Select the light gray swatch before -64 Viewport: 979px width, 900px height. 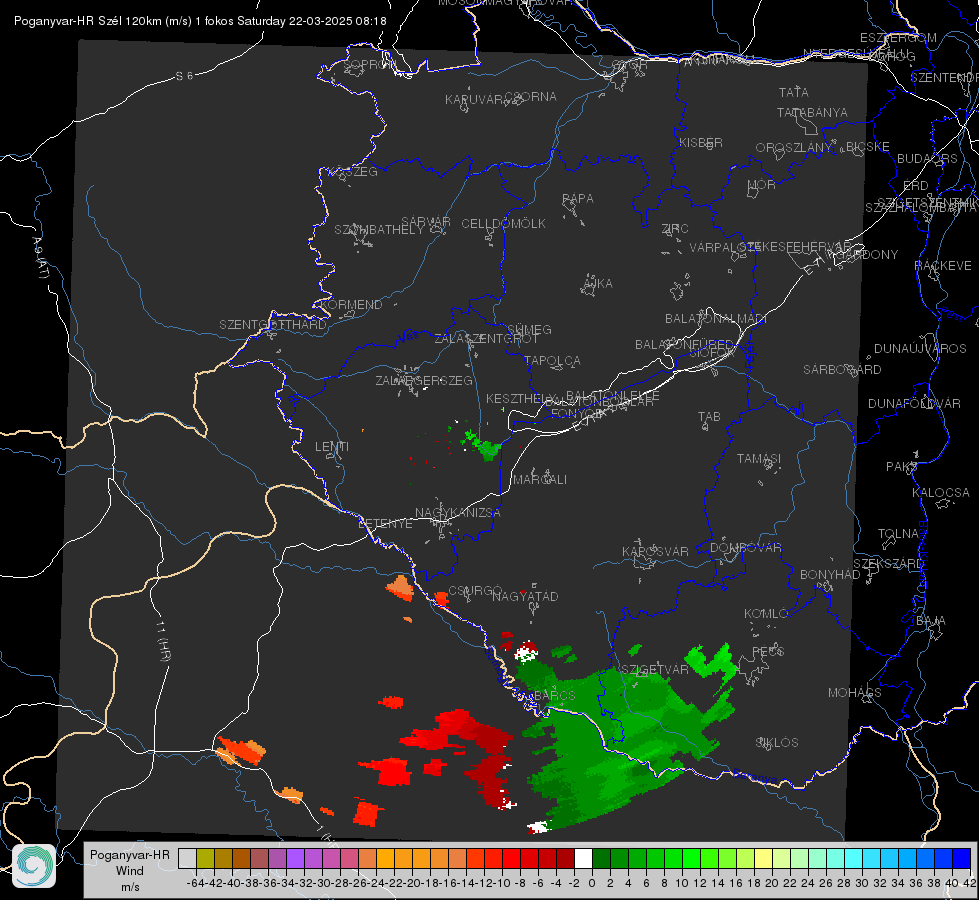(x=187, y=858)
